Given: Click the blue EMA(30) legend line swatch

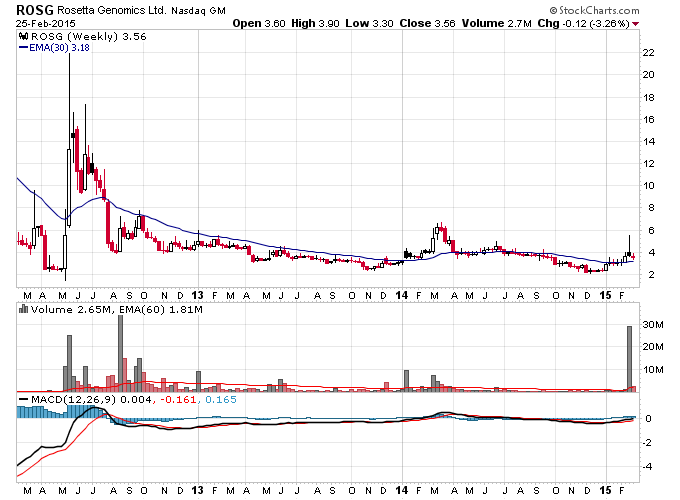Looking at the screenshot, I should (23, 48).
